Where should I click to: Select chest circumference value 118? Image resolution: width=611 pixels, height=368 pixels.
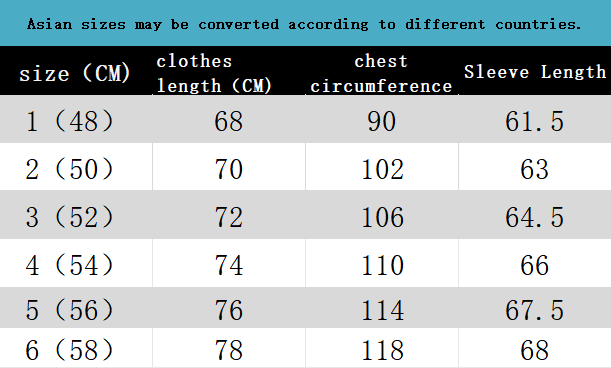pyautogui.click(x=382, y=348)
